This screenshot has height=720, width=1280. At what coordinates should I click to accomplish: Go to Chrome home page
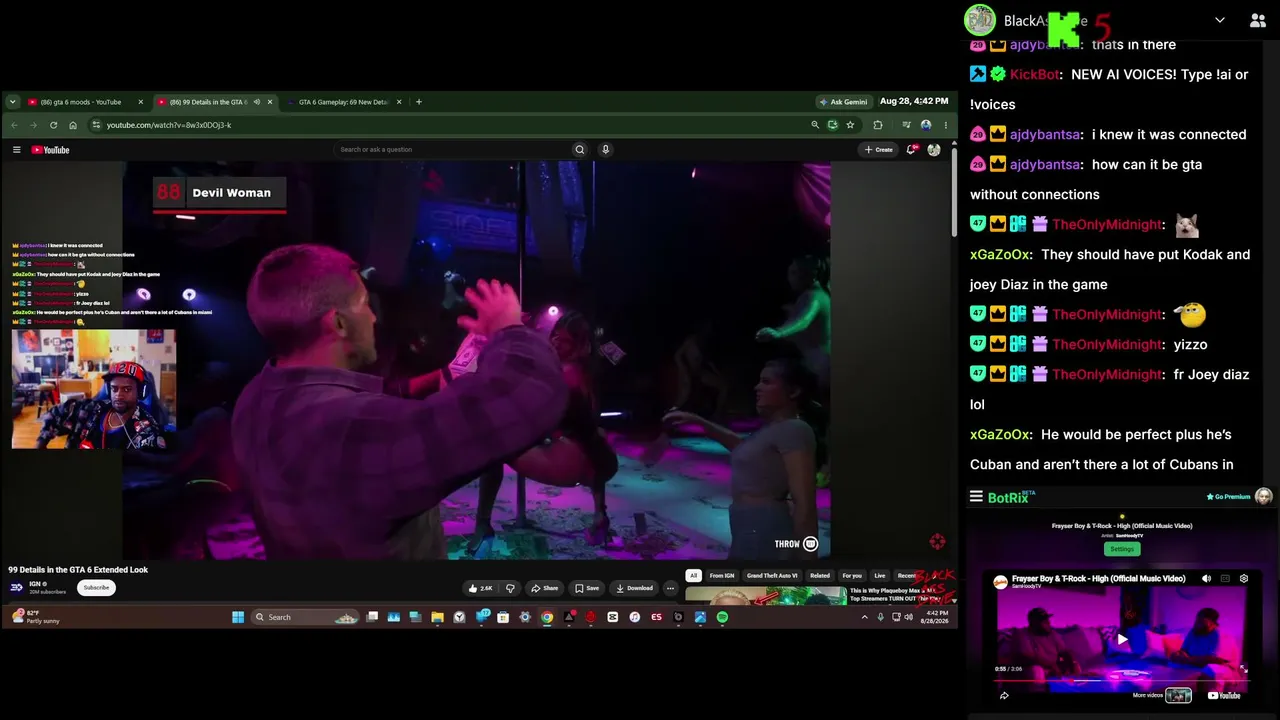coord(73,125)
